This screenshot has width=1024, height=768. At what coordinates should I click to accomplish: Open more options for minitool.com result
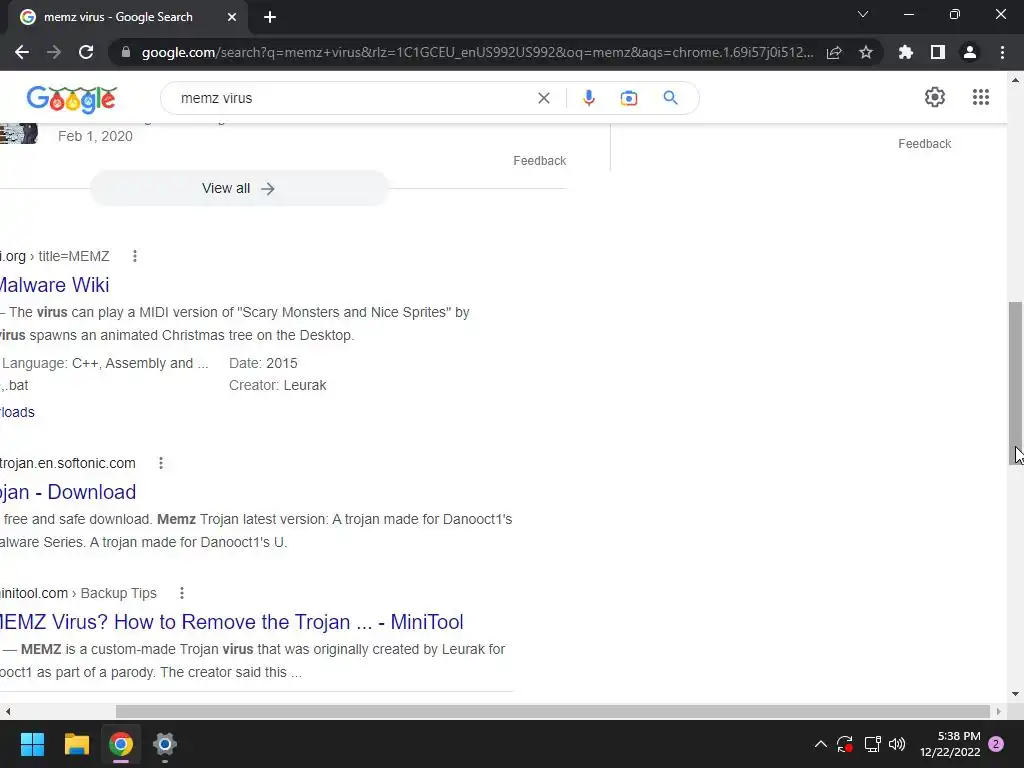pyautogui.click(x=182, y=593)
